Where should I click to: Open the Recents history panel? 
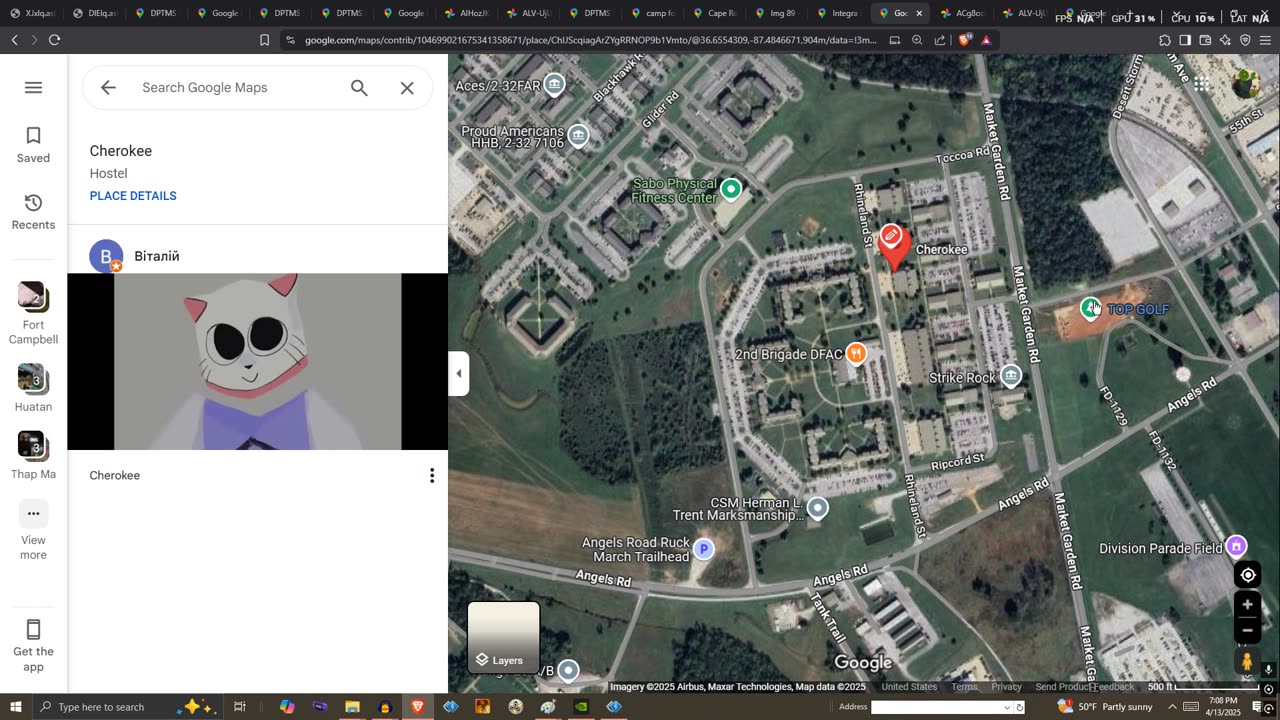tap(33, 212)
